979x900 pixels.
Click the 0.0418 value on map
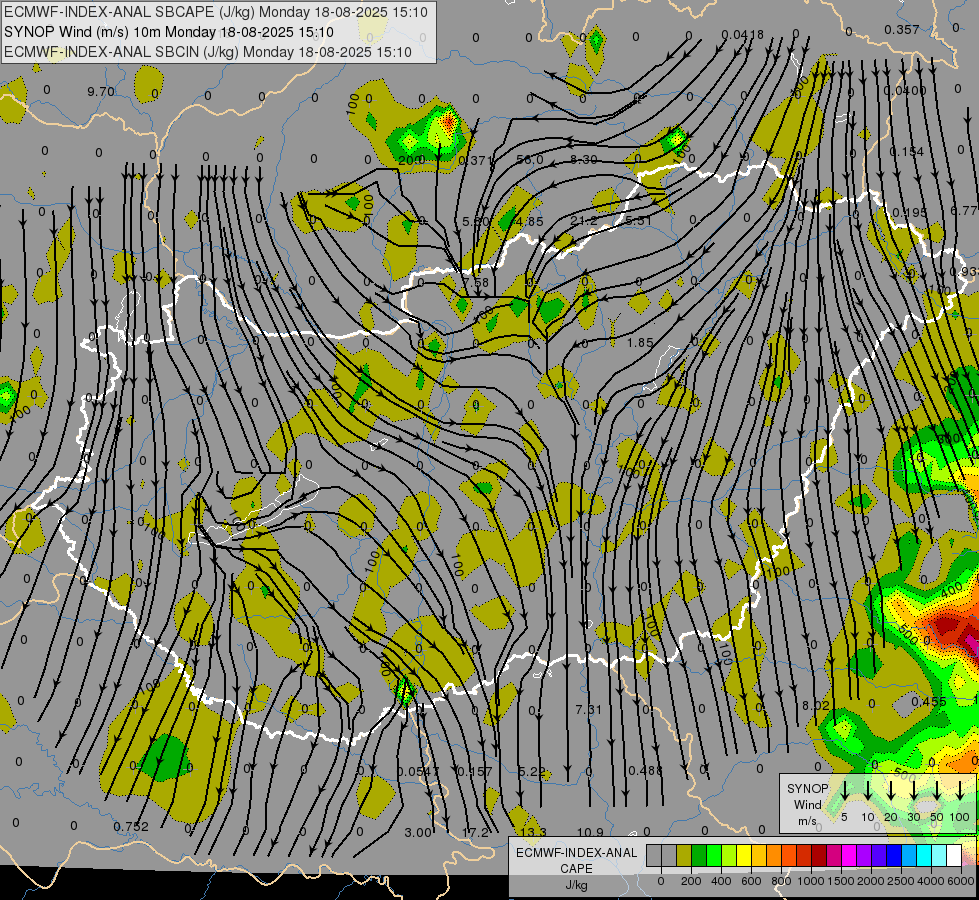742,34
